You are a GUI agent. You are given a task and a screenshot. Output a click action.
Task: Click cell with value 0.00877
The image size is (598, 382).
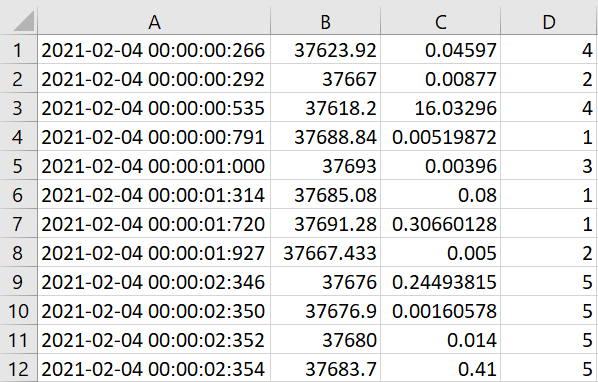[440, 79]
